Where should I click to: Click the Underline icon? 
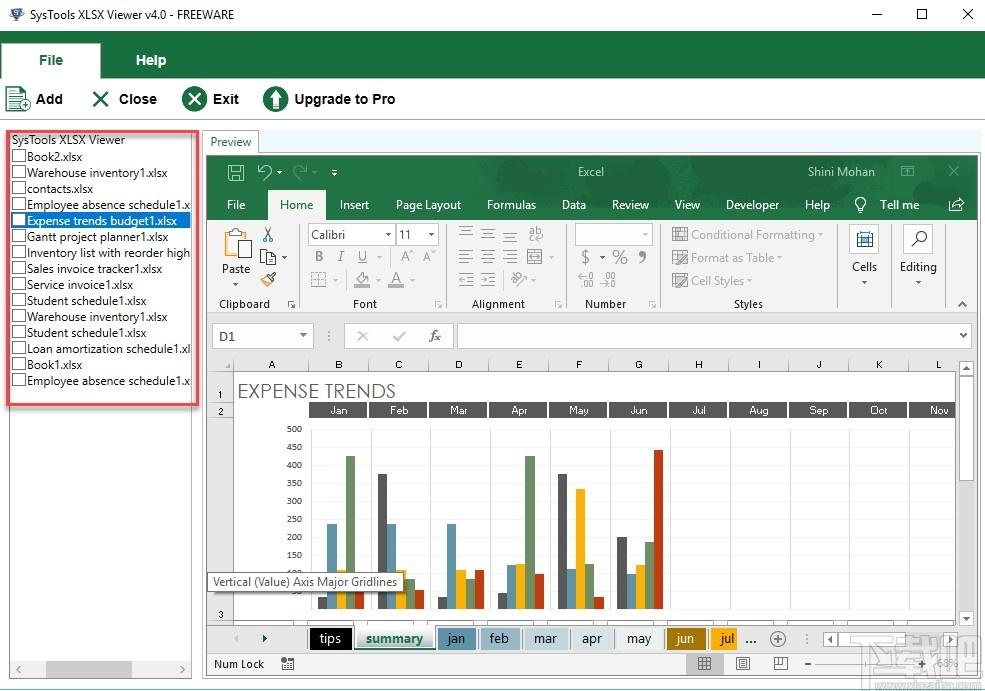point(362,256)
